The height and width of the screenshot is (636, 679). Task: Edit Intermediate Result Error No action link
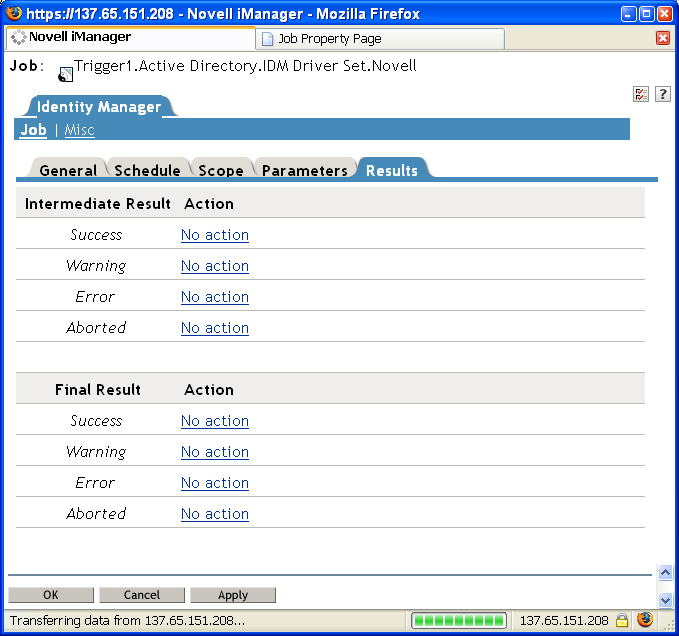tap(215, 297)
